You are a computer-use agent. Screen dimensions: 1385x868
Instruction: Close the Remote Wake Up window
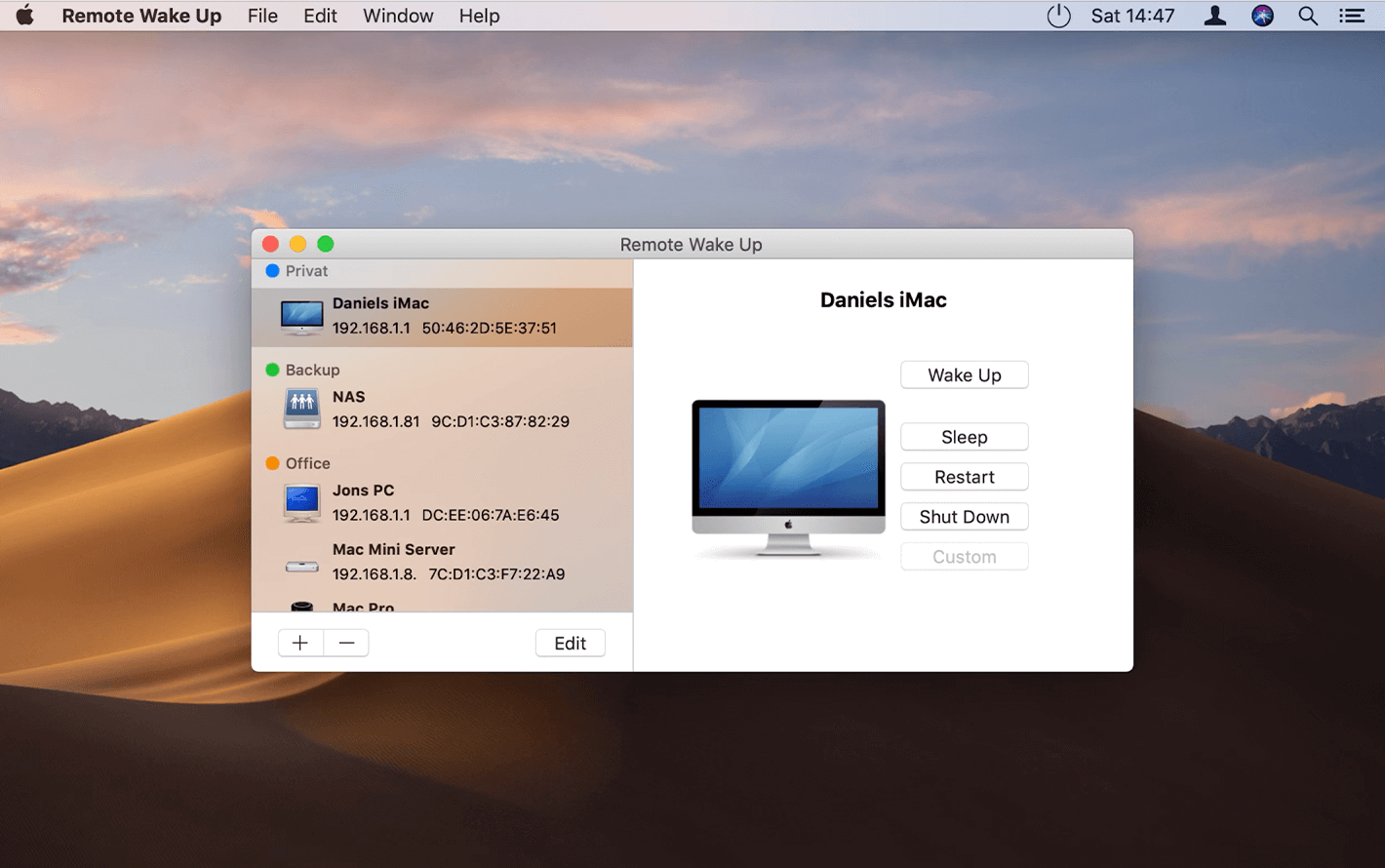point(271,244)
